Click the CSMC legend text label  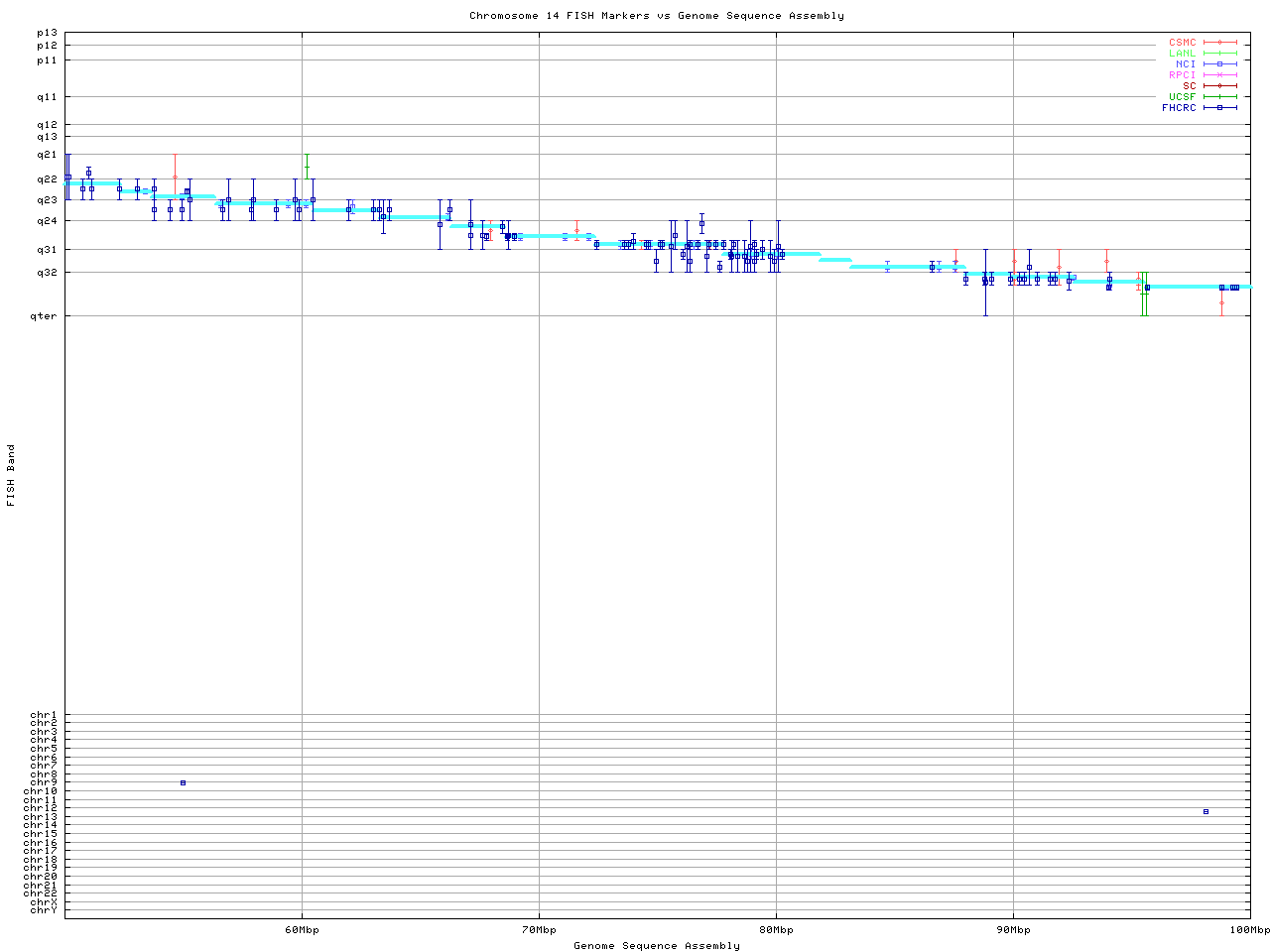click(1182, 43)
